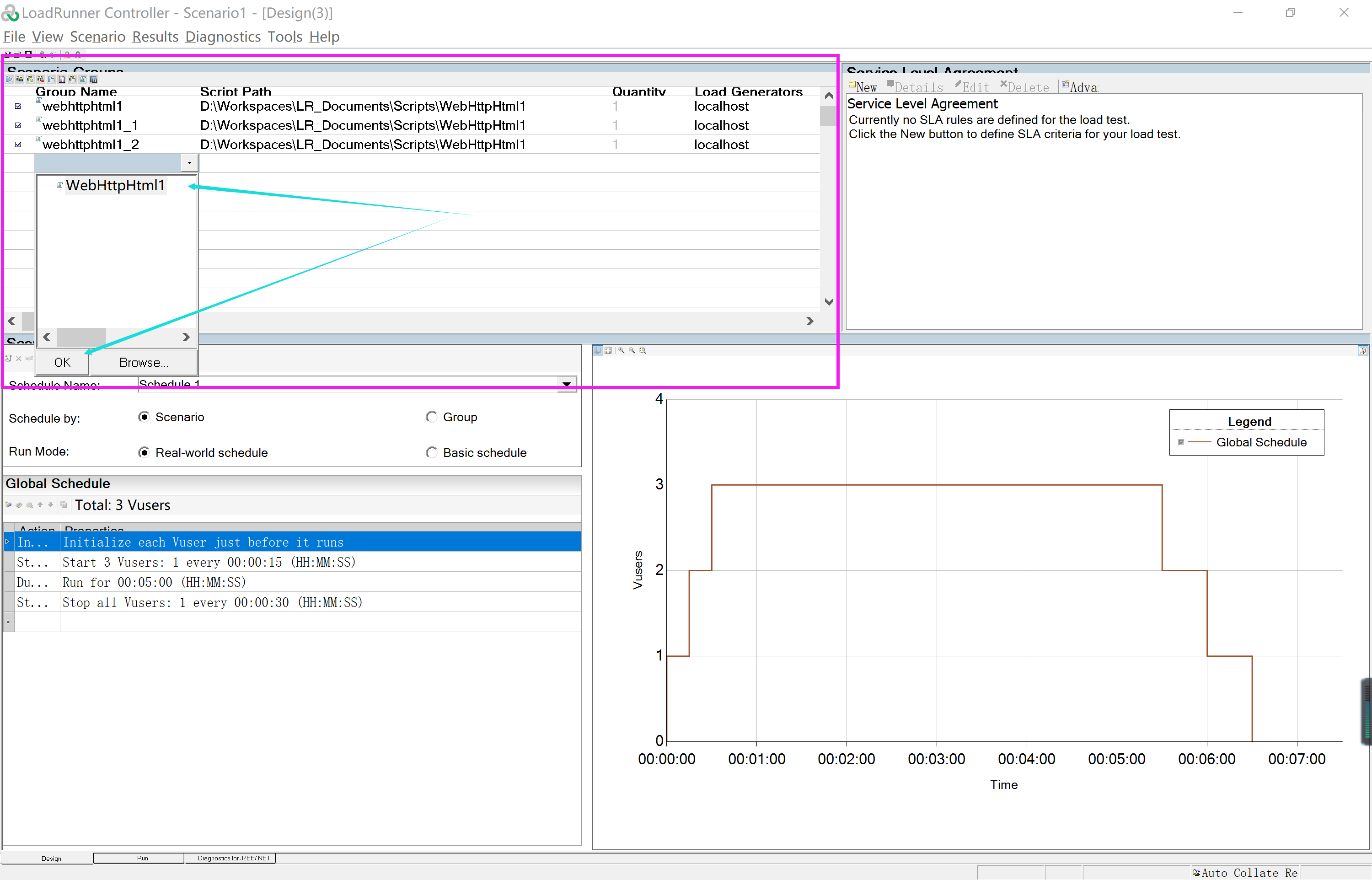This screenshot has width=1372, height=880.
Task: Select the Group schedule-by radio button
Action: pos(431,417)
